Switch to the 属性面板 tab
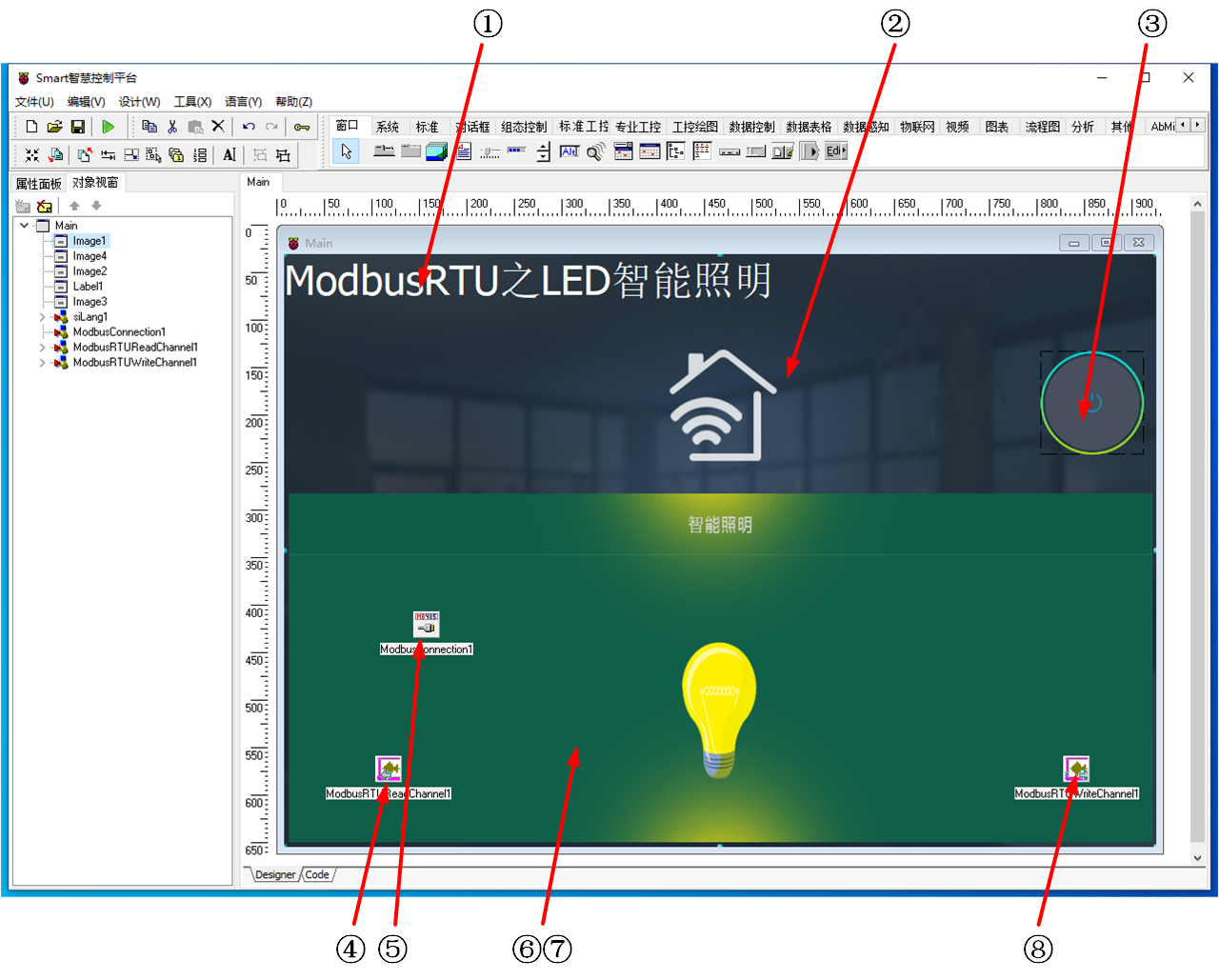Image resolution: width=1219 pixels, height=980 pixels. click(x=38, y=184)
